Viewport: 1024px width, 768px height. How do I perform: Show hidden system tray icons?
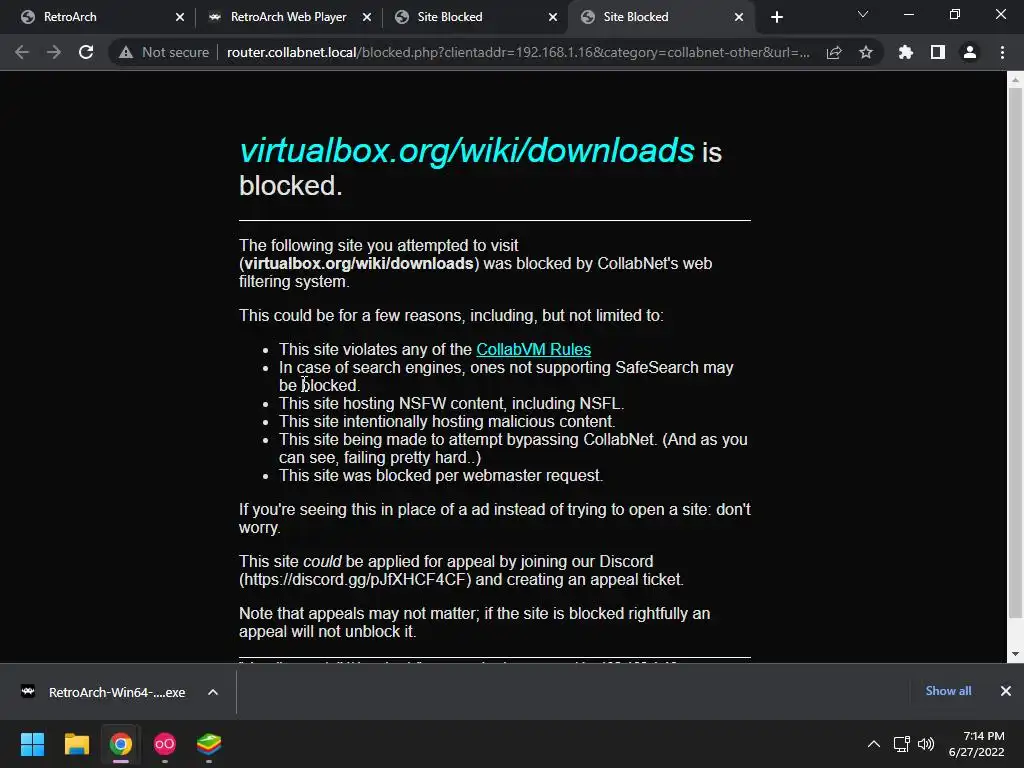874,744
